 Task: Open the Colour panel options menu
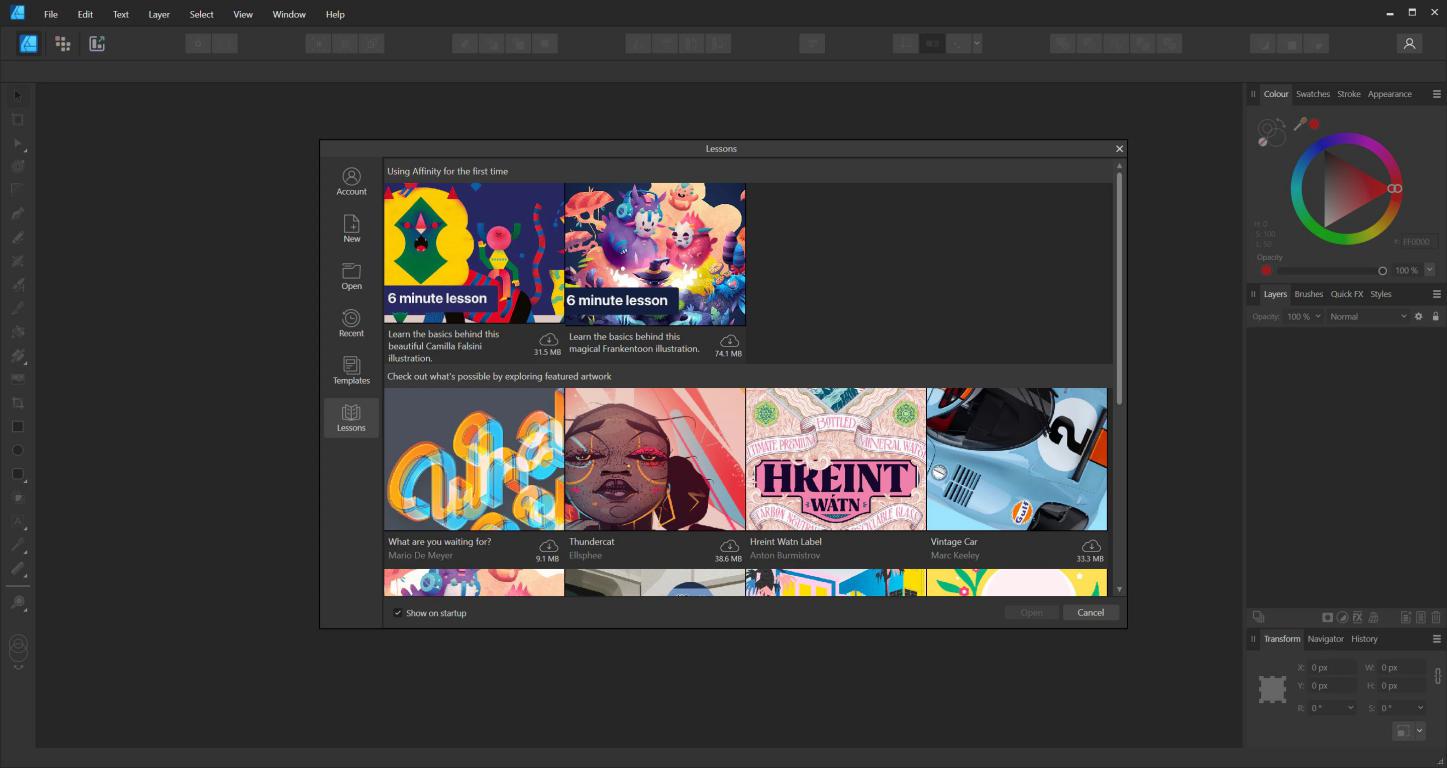(x=1436, y=94)
